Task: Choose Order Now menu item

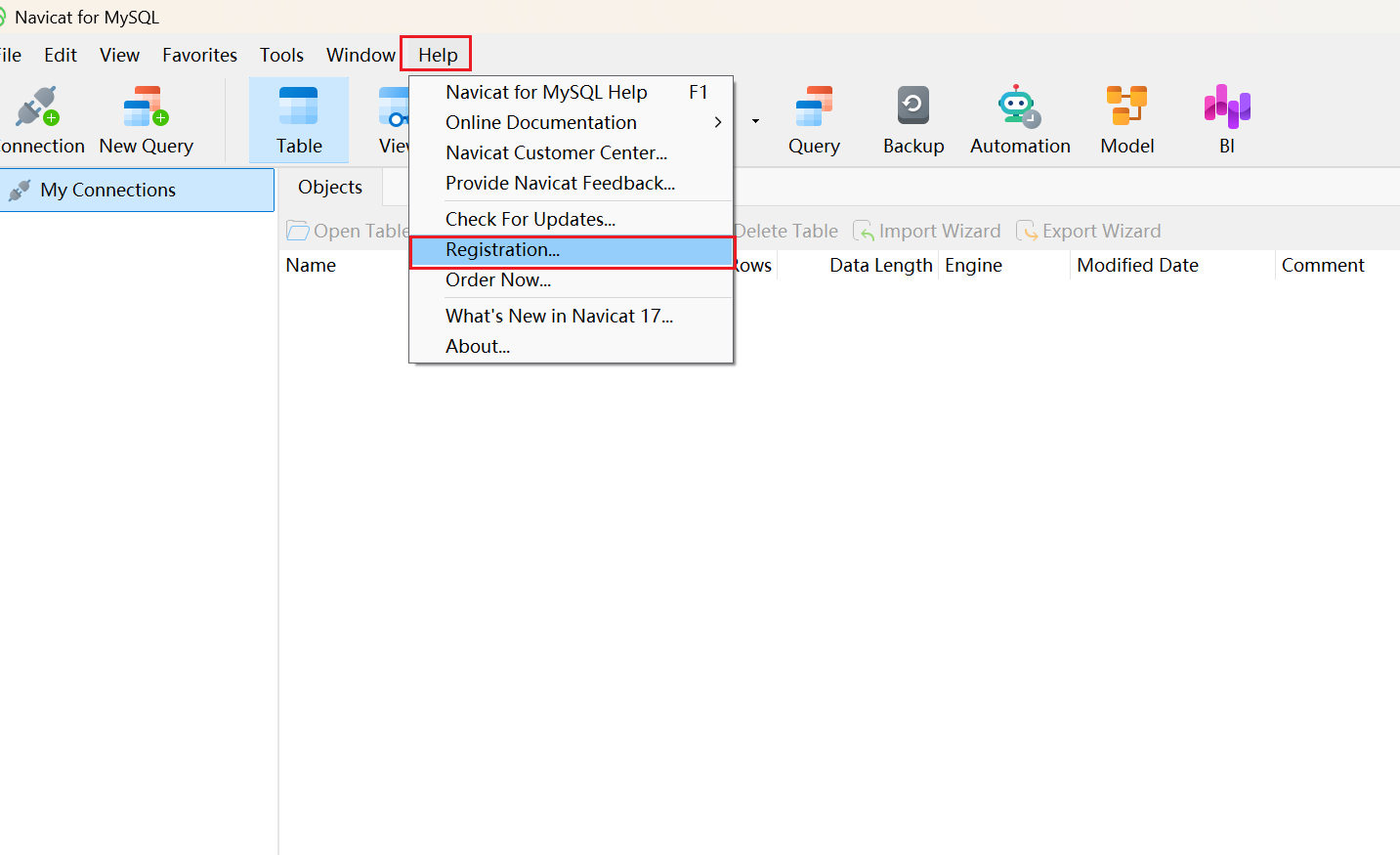Action: pyautogui.click(x=572, y=279)
